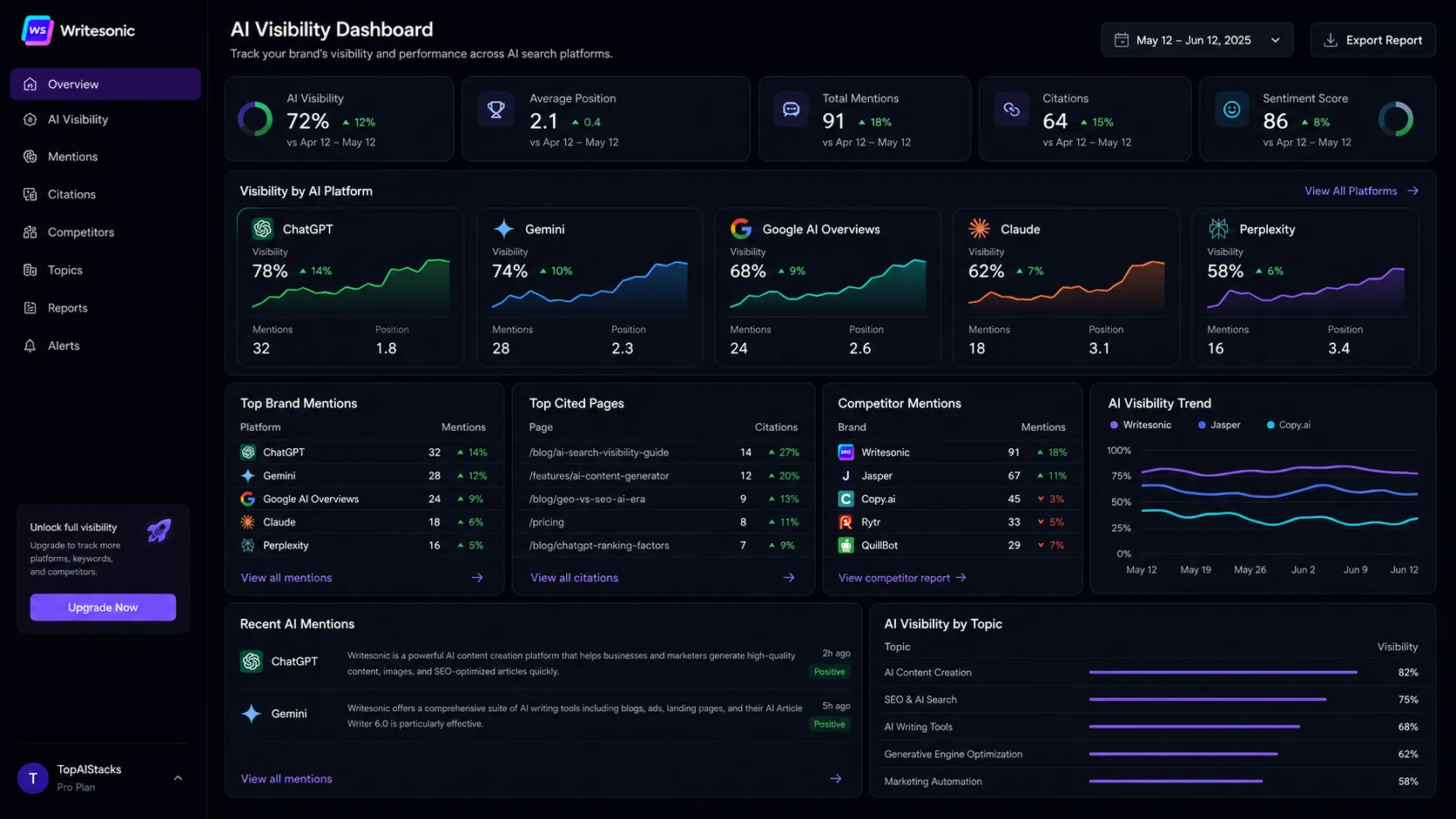Click the /features/ai-content-generator page row
The width and height of the screenshot is (1456, 819).
pyautogui.click(x=664, y=476)
